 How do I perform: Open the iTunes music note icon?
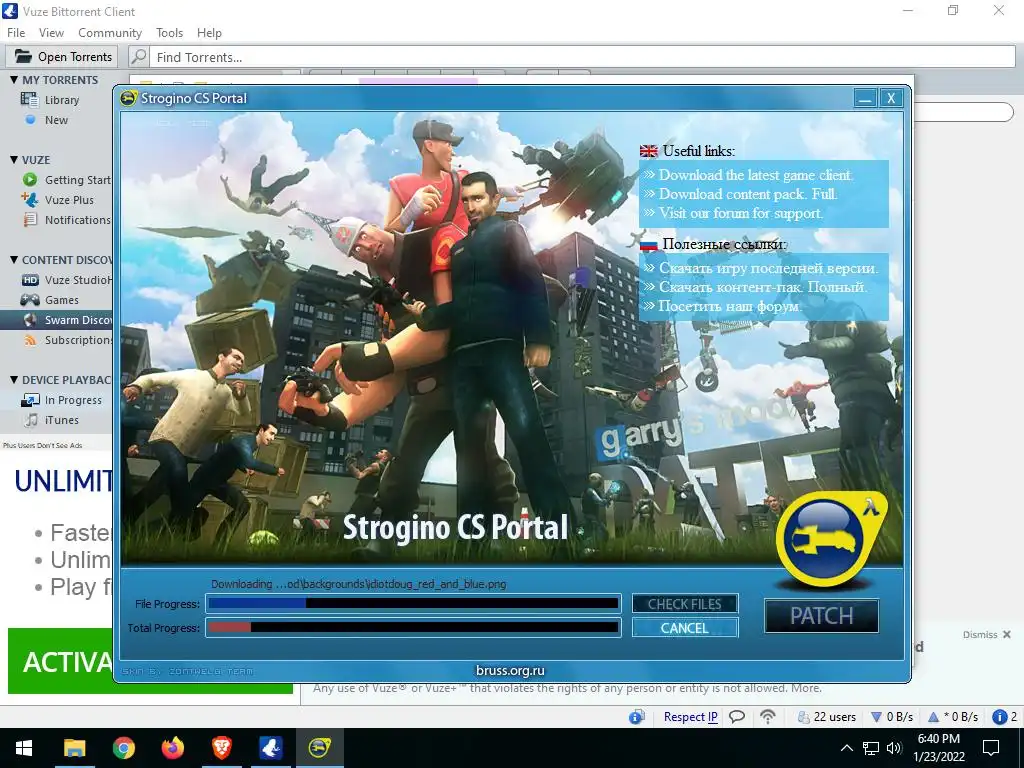tap(30, 420)
